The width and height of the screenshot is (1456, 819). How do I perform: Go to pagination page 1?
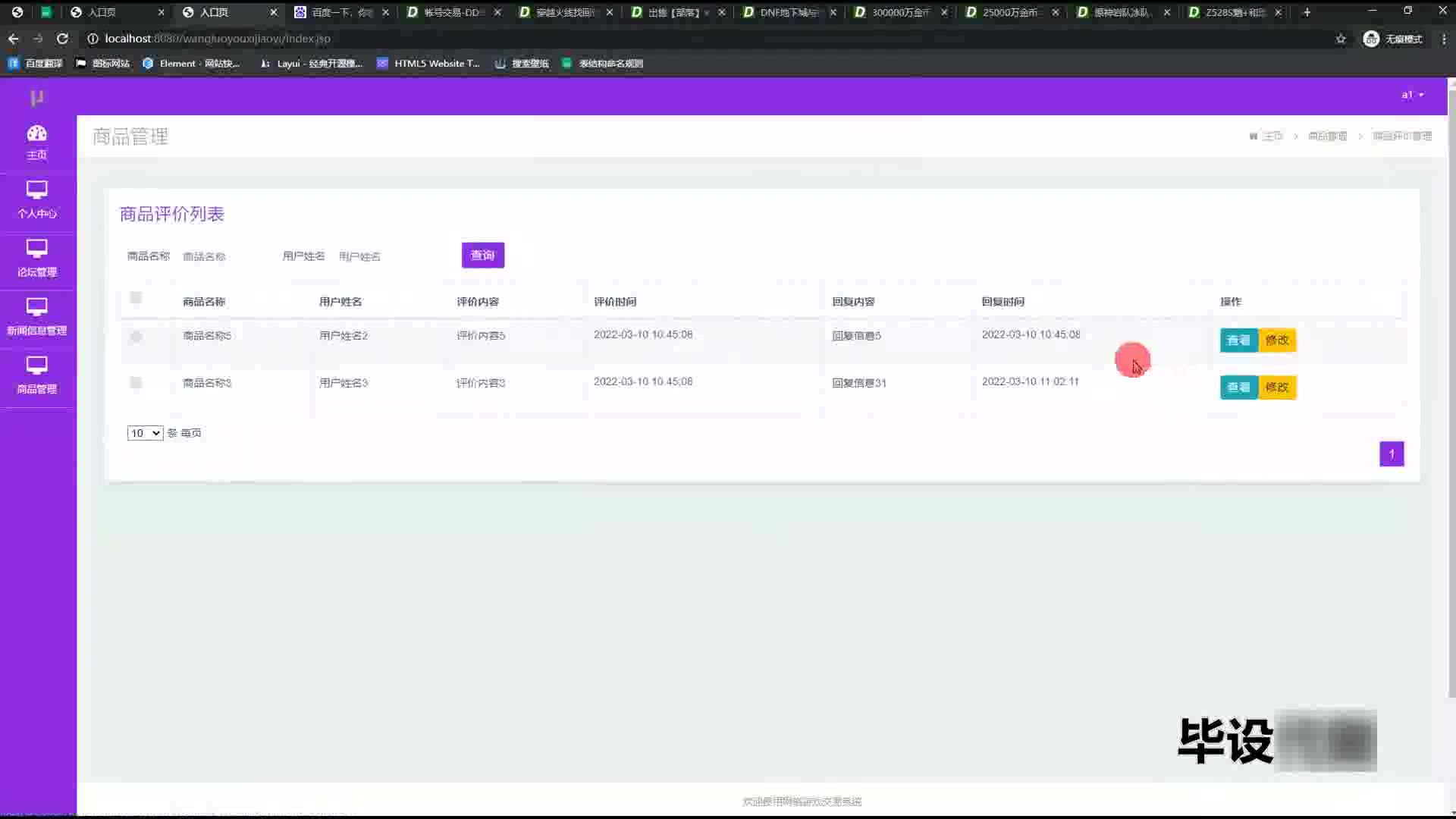1392,454
